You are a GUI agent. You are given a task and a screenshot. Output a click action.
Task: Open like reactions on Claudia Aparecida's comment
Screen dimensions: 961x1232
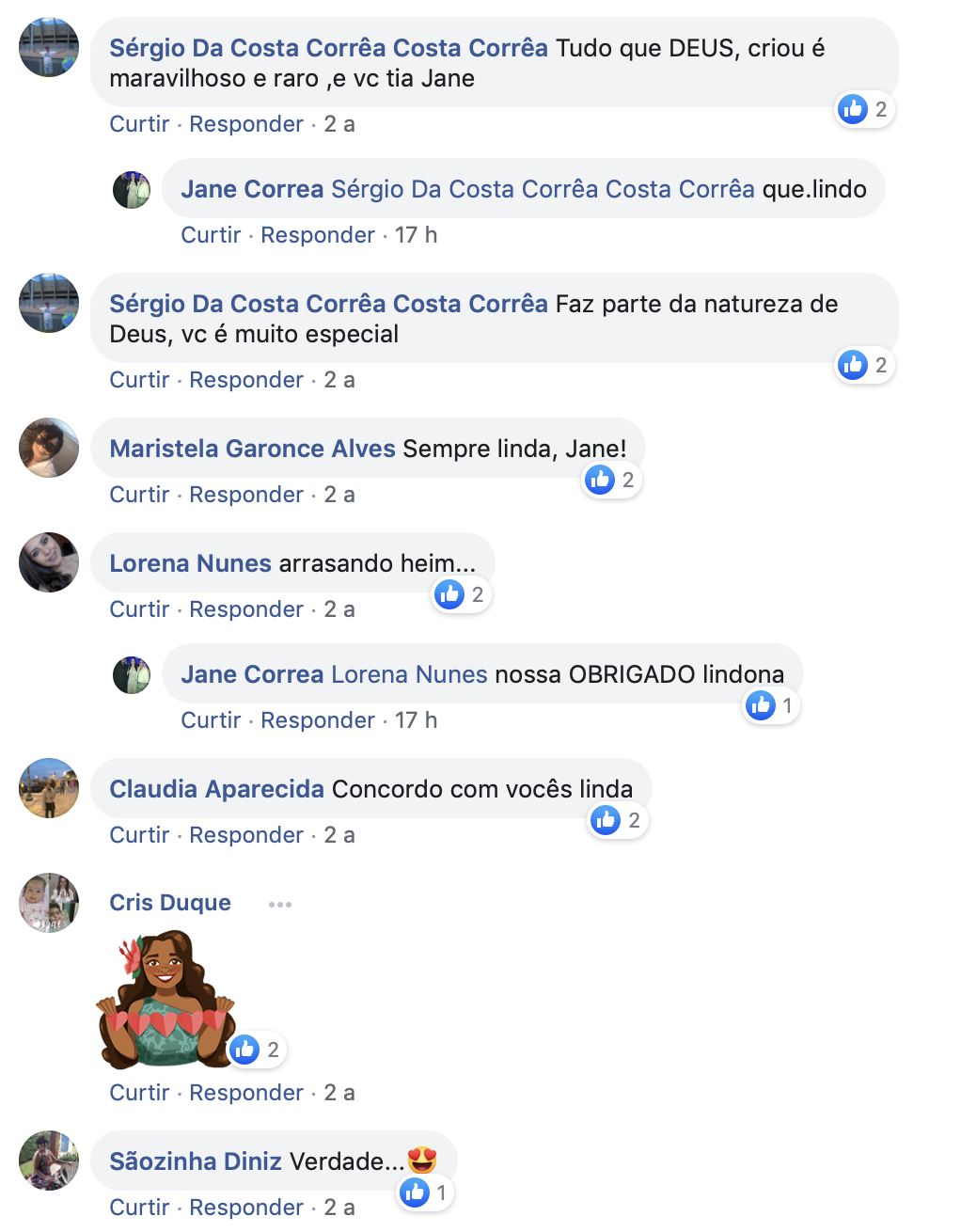(618, 820)
